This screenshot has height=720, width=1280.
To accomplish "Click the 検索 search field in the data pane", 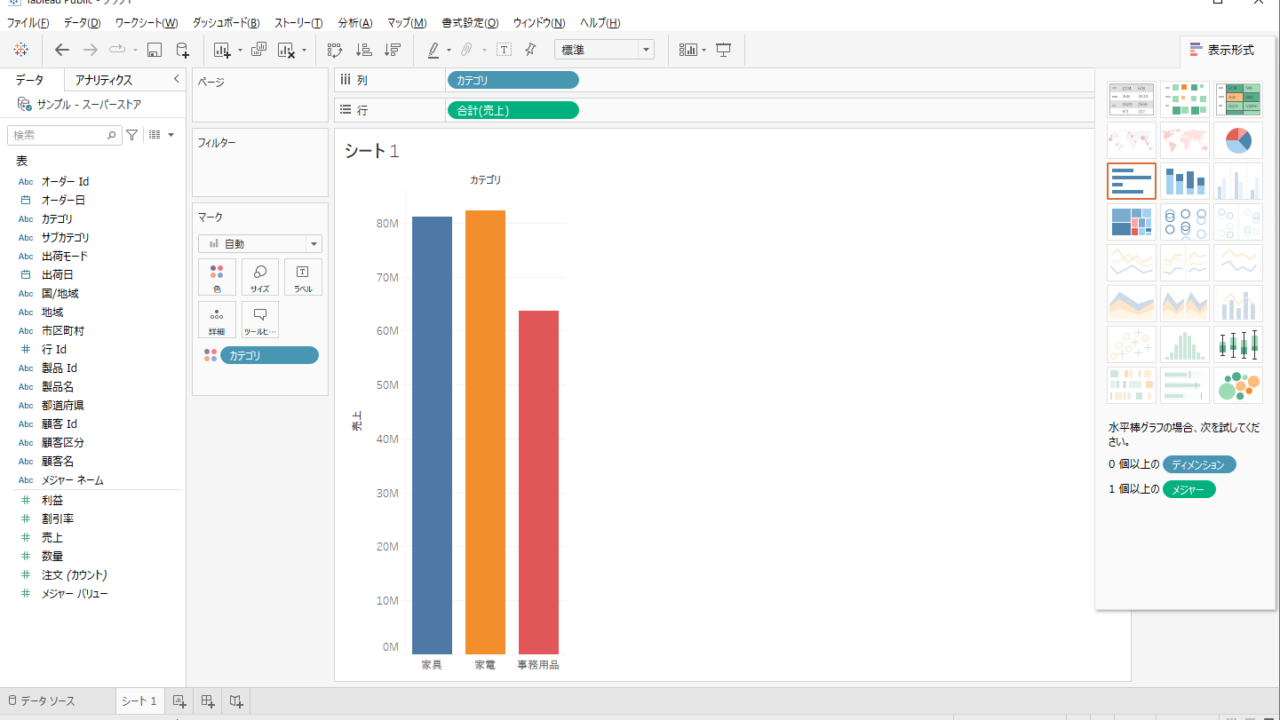I will pyautogui.click(x=64, y=135).
